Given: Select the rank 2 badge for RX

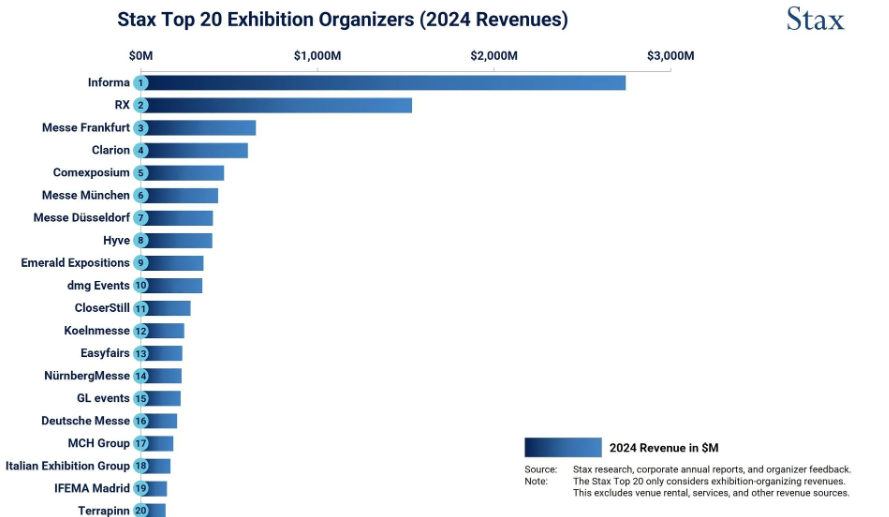Looking at the screenshot, I should (x=141, y=105).
